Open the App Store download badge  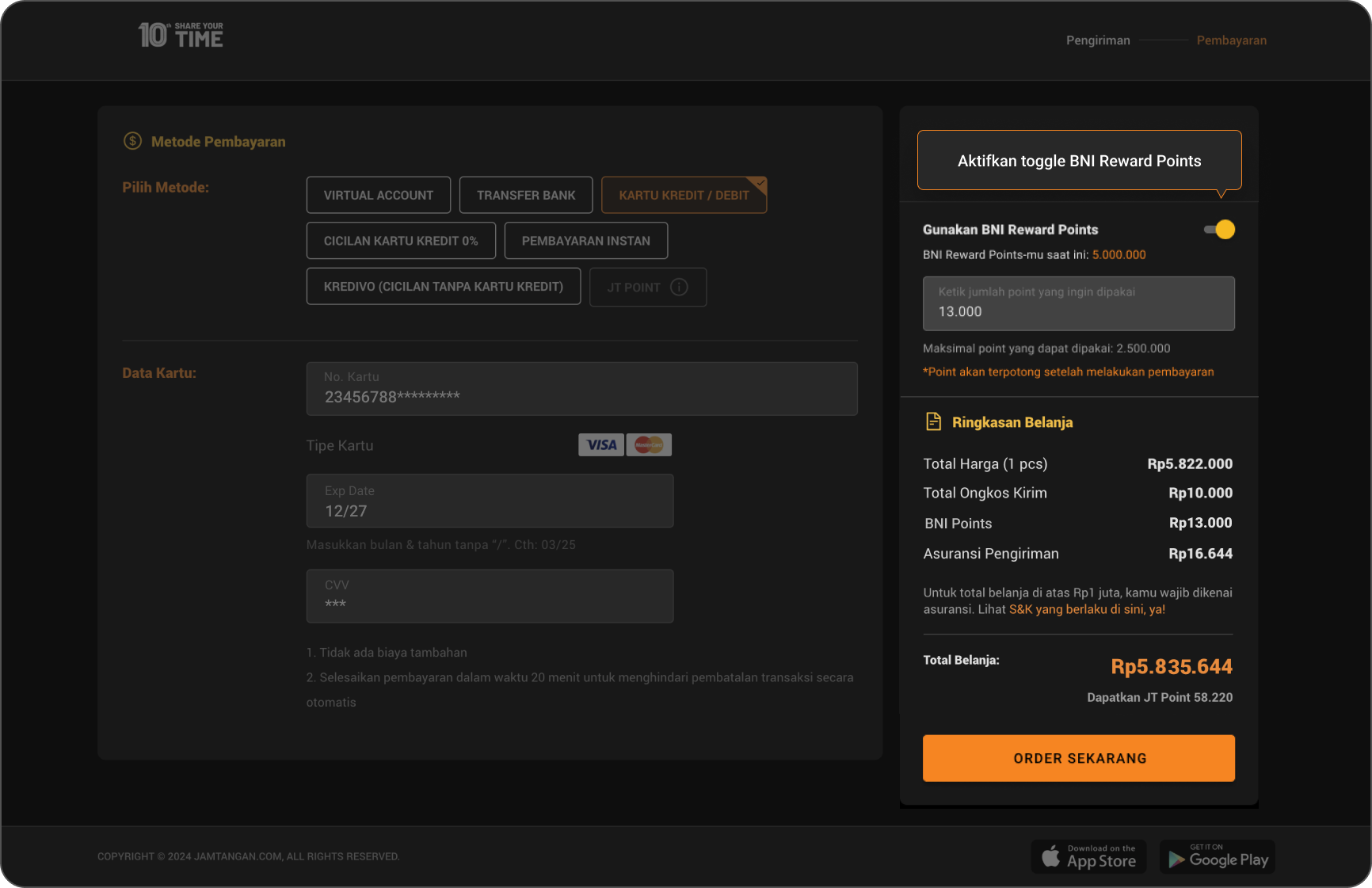pos(1088,856)
